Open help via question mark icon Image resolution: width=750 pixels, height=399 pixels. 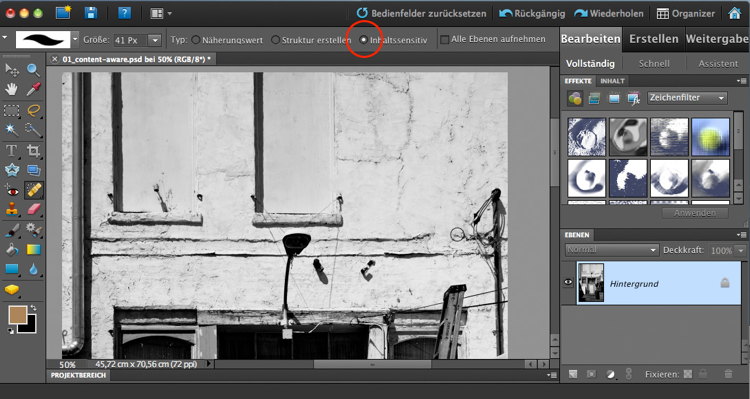tap(124, 13)
